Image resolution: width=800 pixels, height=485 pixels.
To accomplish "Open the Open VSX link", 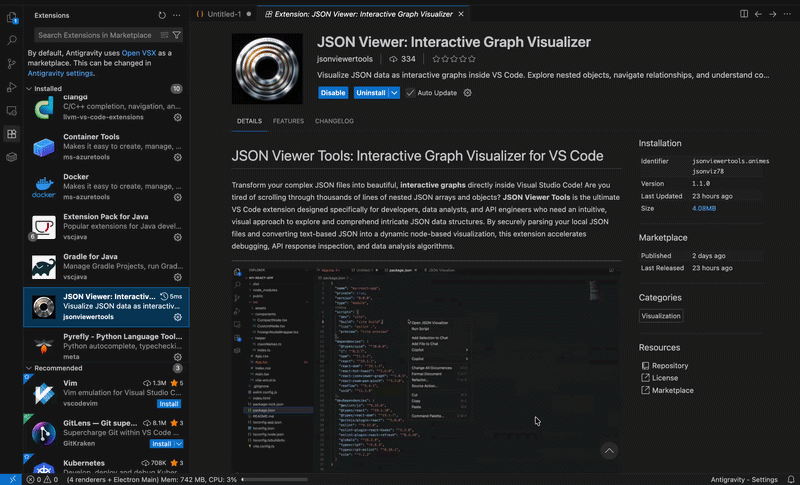I will [139, 53].
